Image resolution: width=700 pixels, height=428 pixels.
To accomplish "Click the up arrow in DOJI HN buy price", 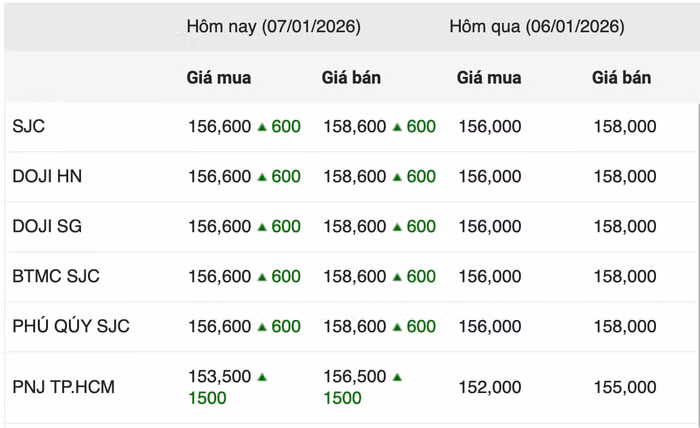I will [x=262, y=177].
